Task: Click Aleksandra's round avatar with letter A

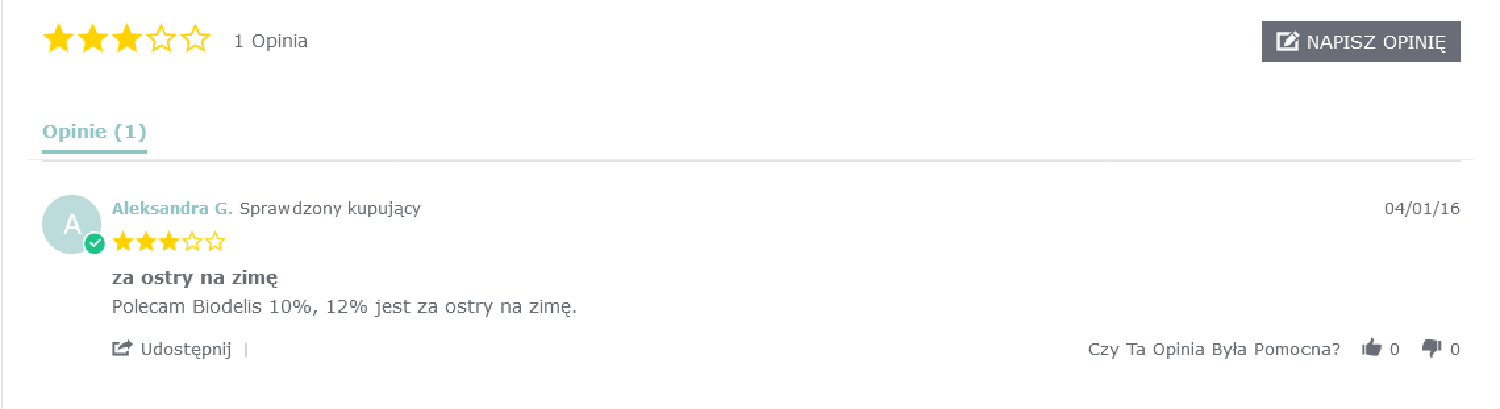Action: [71, 224]
